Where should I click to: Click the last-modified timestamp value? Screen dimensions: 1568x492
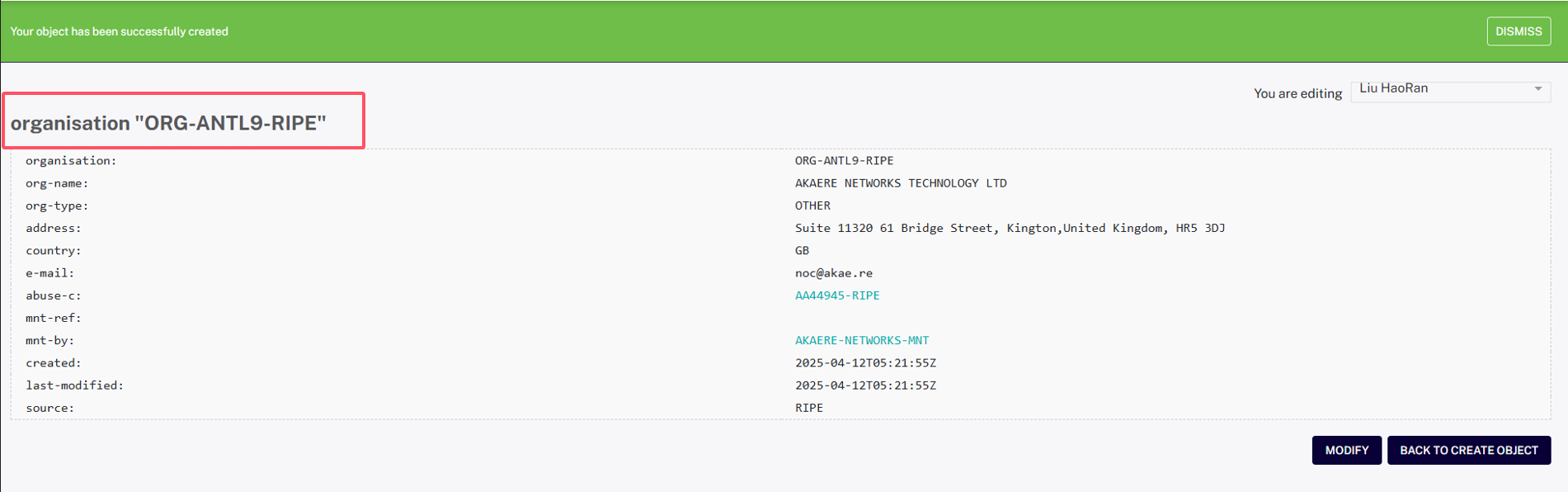tap(864, 386)
